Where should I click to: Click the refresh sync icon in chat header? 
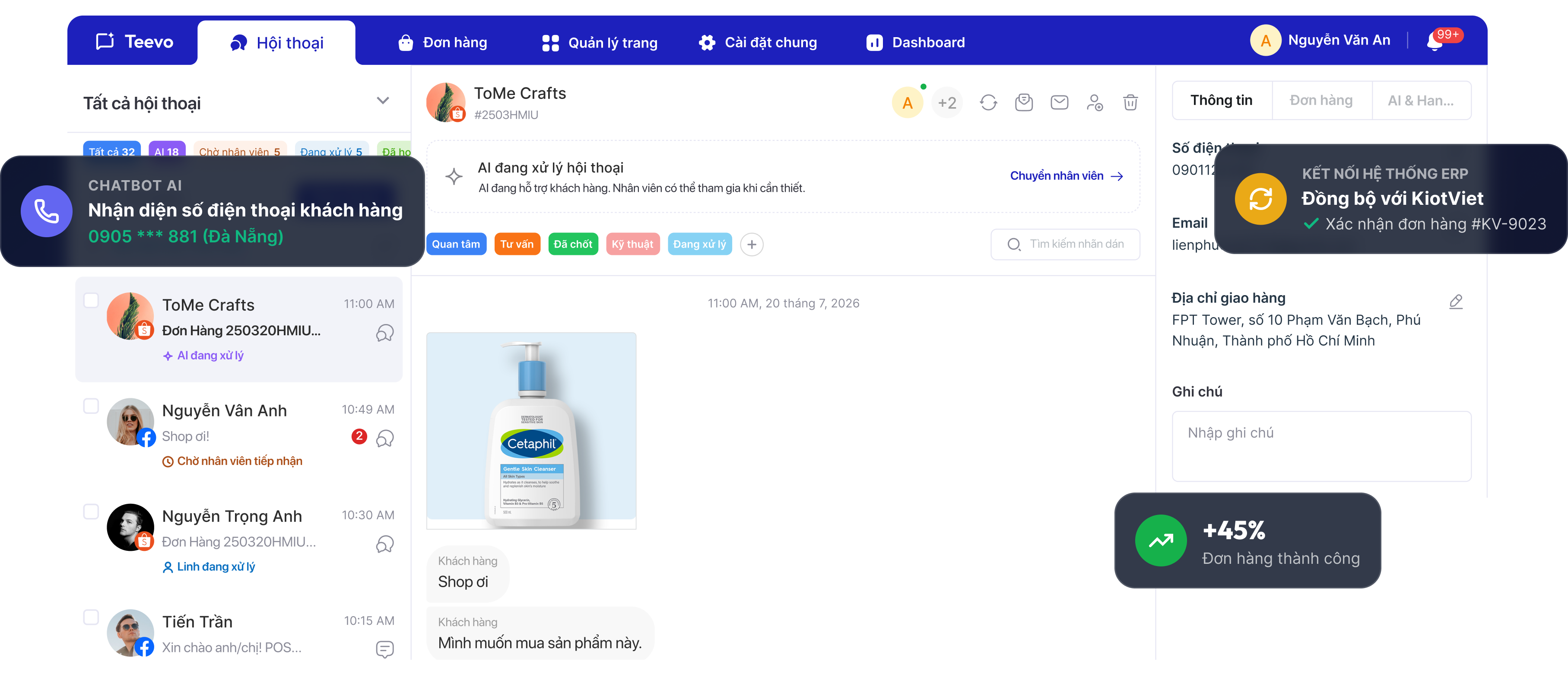988,102
